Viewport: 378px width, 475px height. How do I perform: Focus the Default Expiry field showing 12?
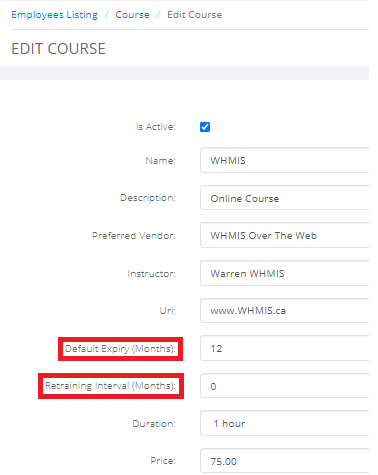point(285,348)
